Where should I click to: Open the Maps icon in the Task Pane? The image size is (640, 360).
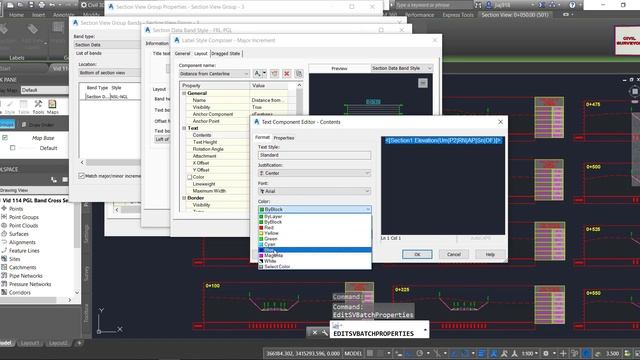pos(52,107)
